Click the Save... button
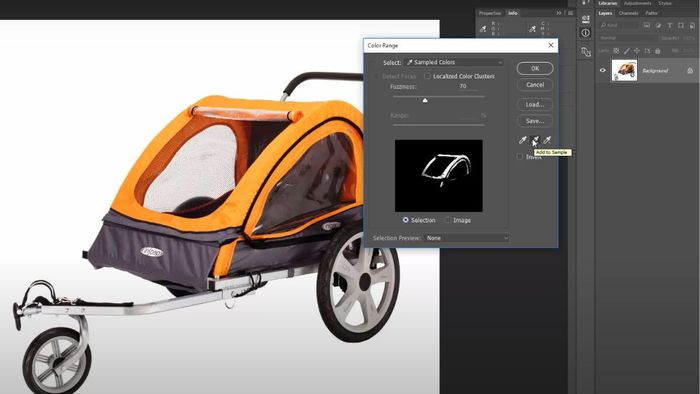The height and width of the screenshot is (394, 700). tap(535, 121)
